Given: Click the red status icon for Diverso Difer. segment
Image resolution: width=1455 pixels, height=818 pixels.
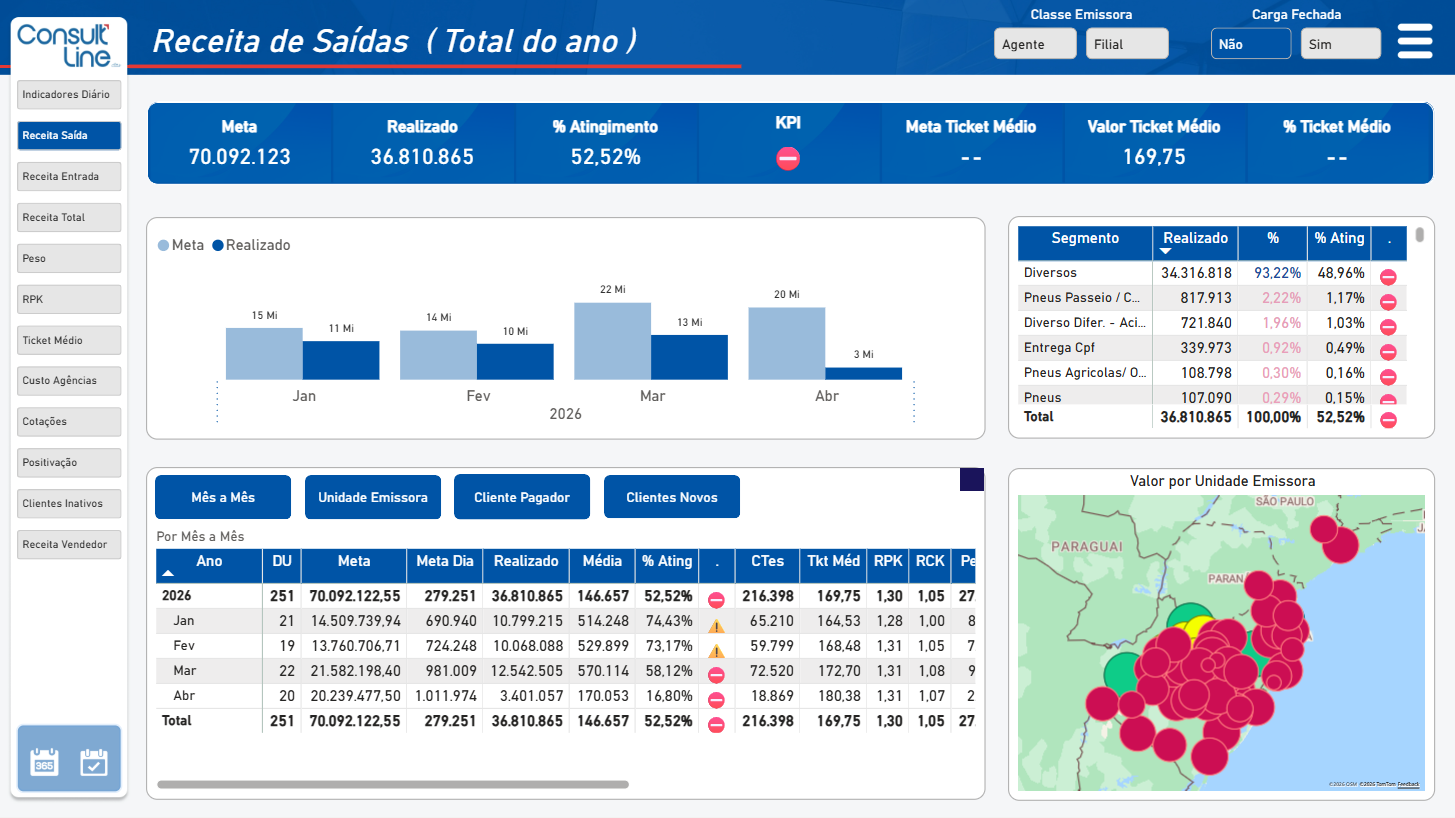Looking at the screenshot, I should 1388,327.
